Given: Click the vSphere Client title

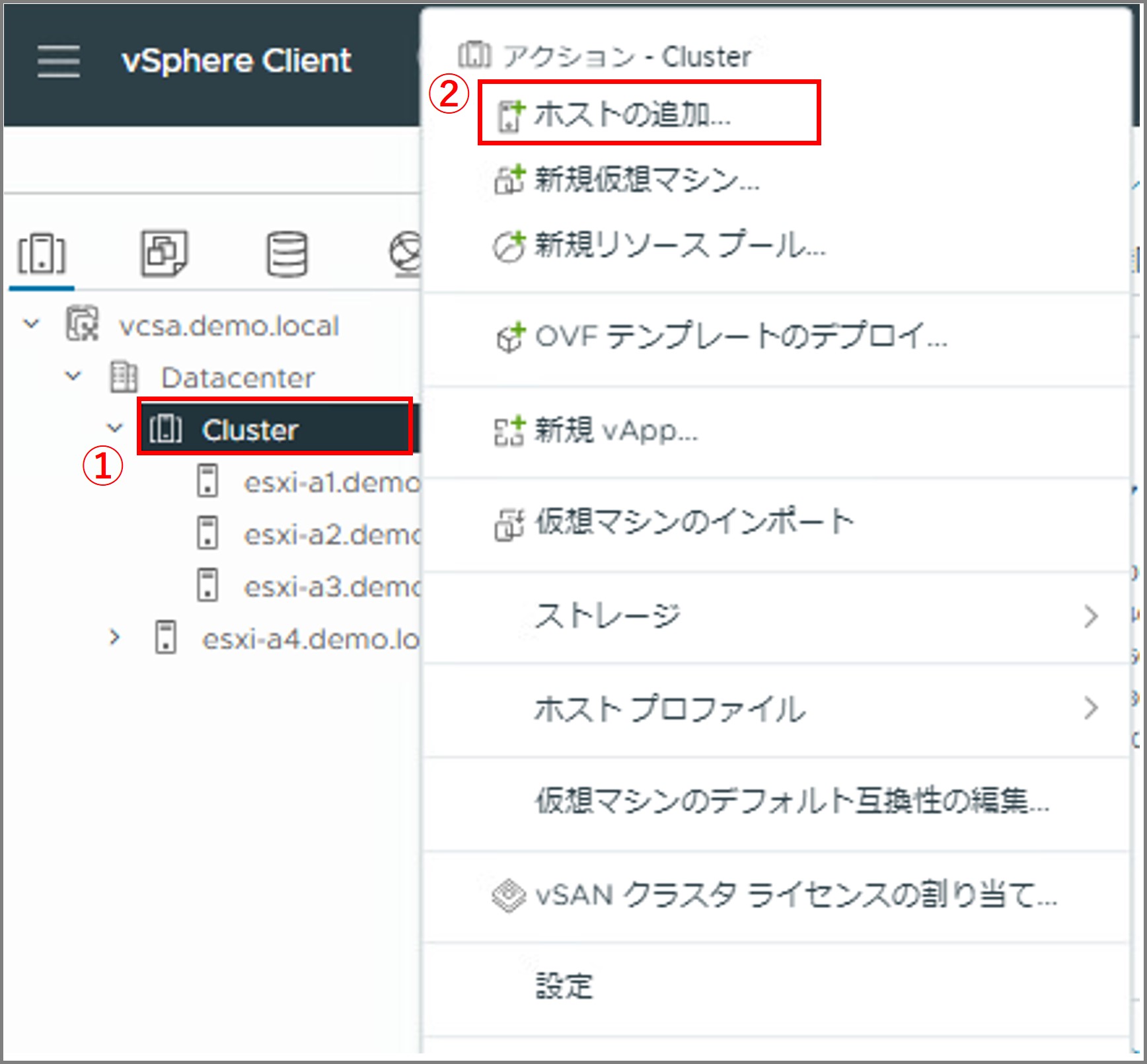Looking at the screenshot, I should [236, 61].
